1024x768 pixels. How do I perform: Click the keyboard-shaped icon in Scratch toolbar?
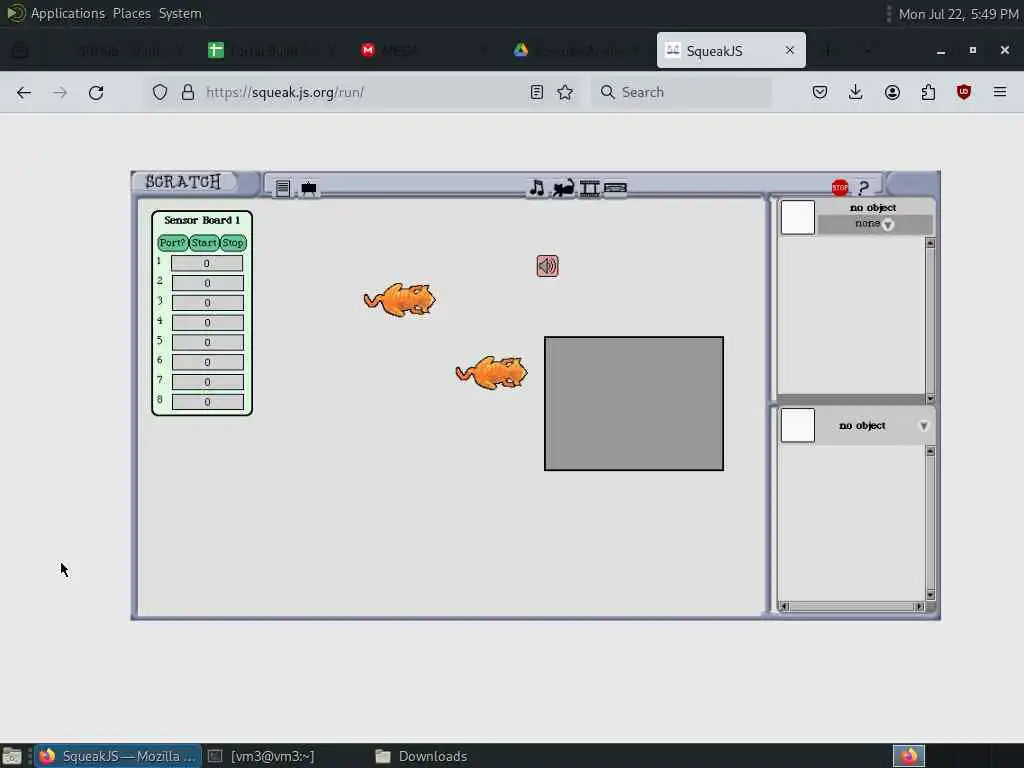(615, 189)
